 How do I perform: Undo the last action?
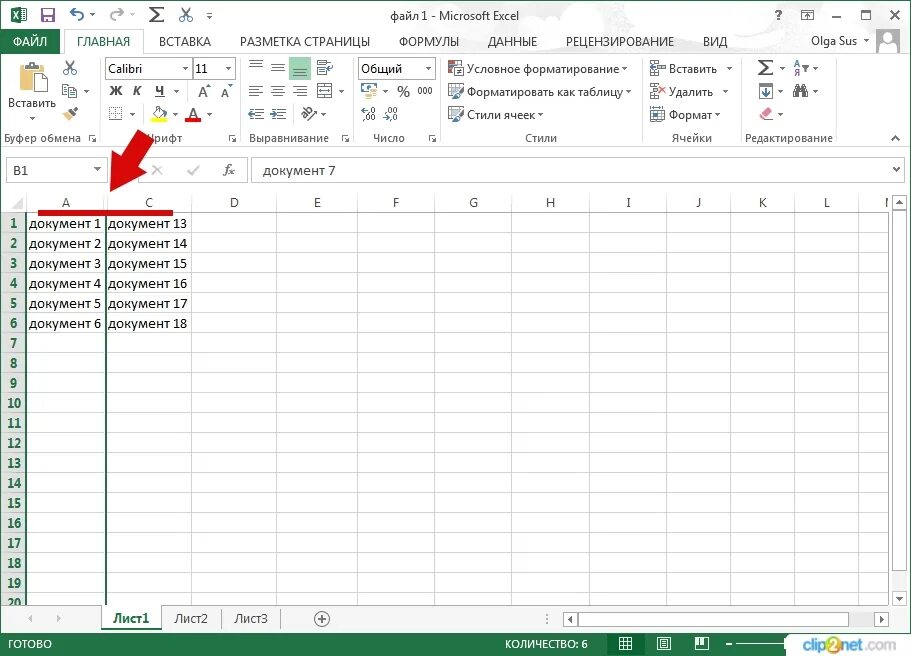(77, 15)
